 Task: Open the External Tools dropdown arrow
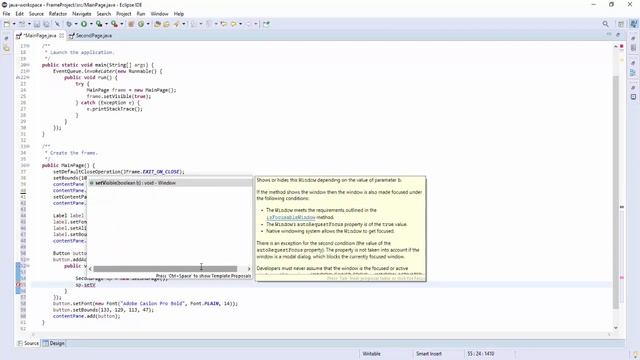click(122, 24)
